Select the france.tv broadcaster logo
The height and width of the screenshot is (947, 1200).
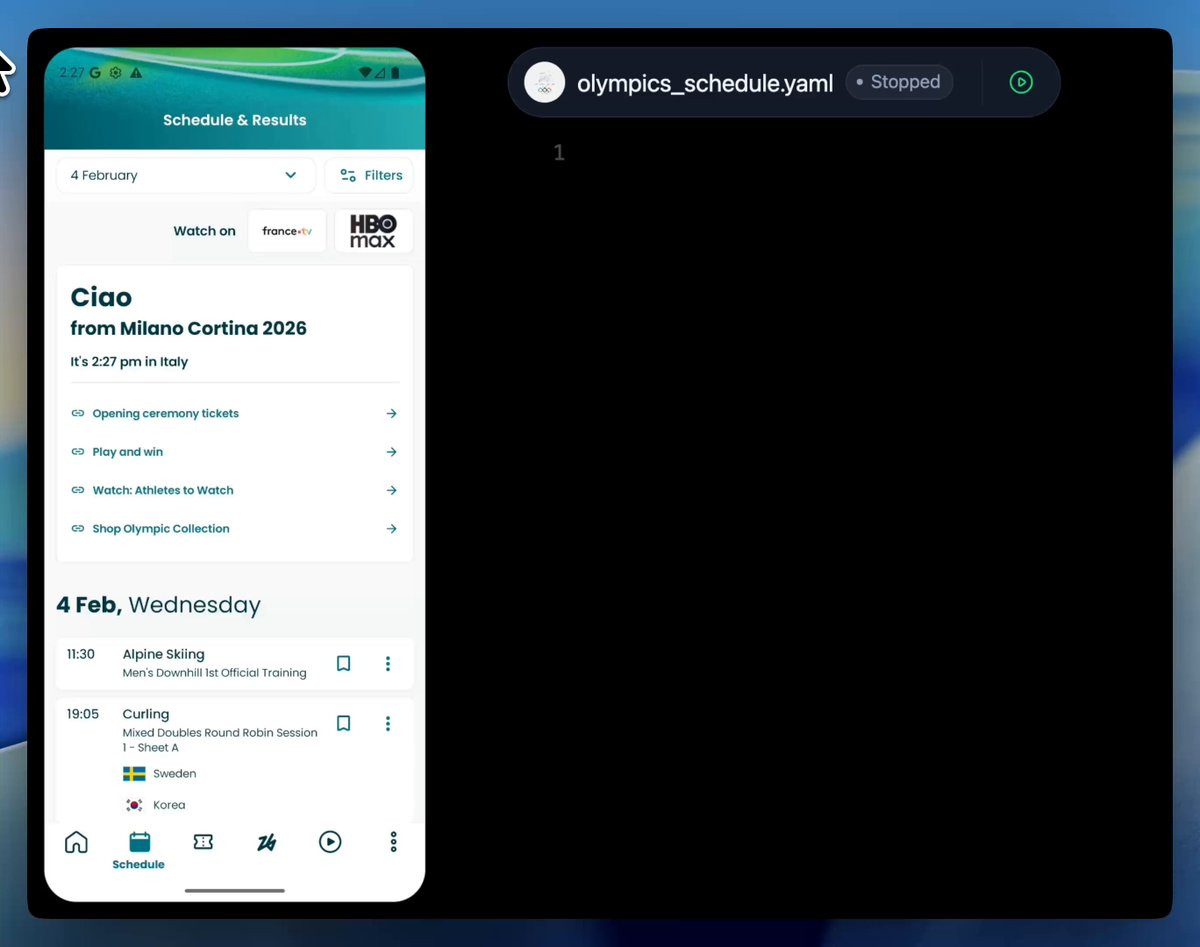pos(287,231)
